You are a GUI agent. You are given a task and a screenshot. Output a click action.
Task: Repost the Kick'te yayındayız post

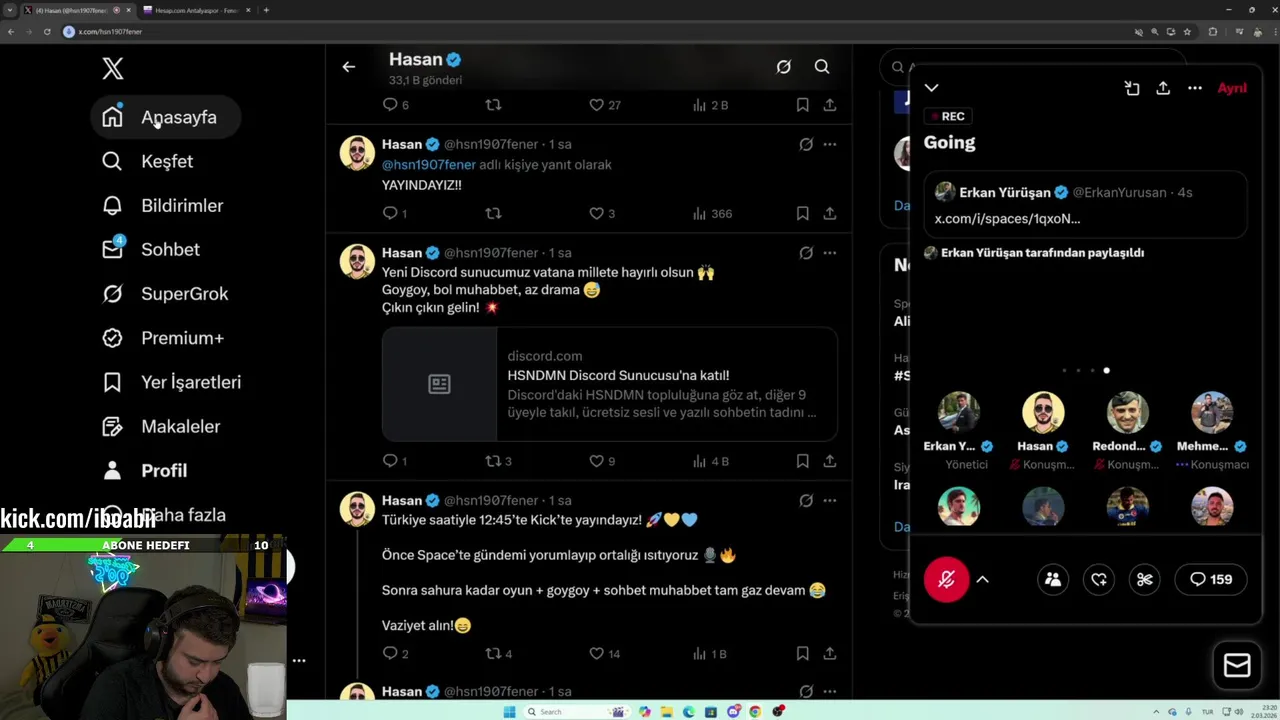pyautogui.click(x=498, y=653)
